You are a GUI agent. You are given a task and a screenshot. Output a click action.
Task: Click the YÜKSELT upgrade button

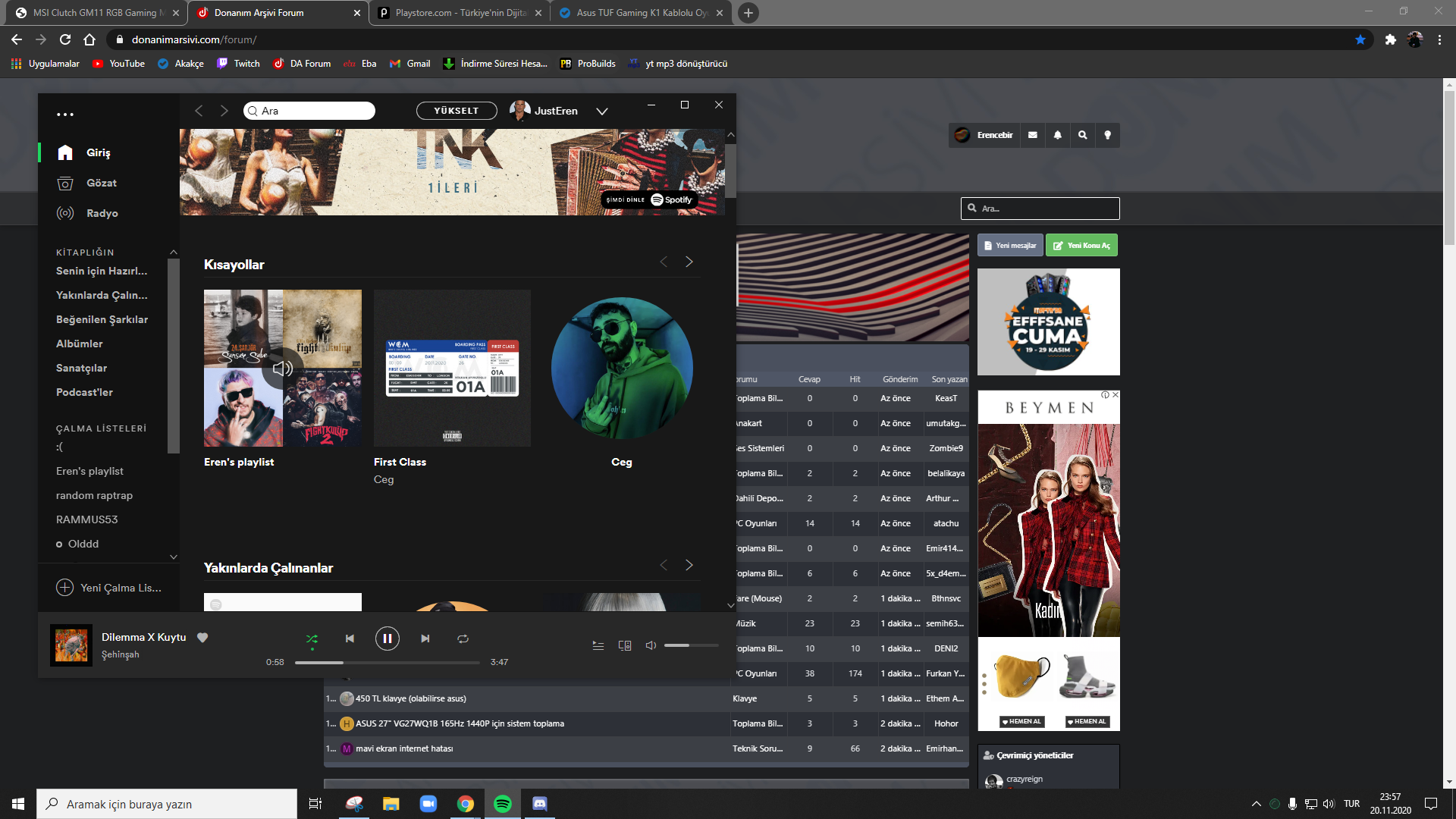click(457, 111)
